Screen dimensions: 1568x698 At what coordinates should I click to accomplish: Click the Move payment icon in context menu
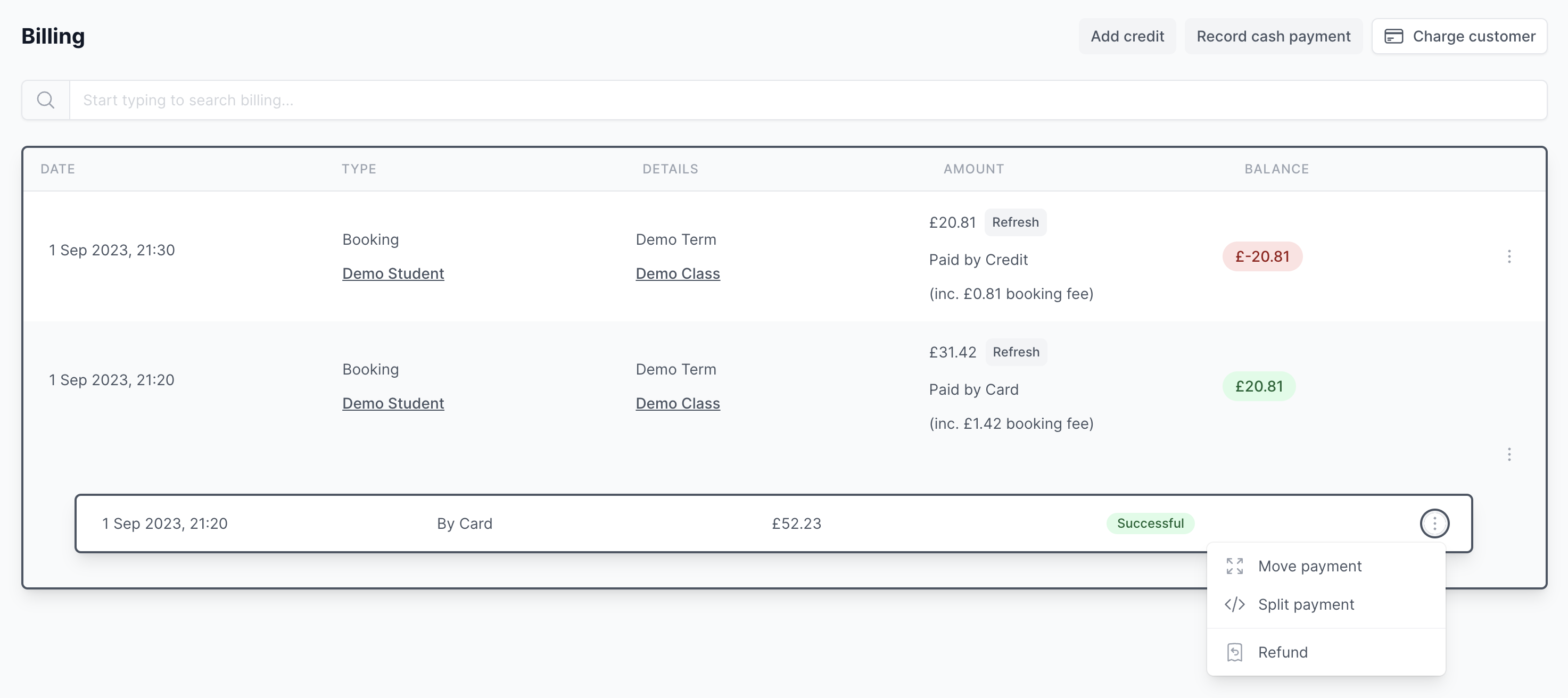pos(1234,565)
